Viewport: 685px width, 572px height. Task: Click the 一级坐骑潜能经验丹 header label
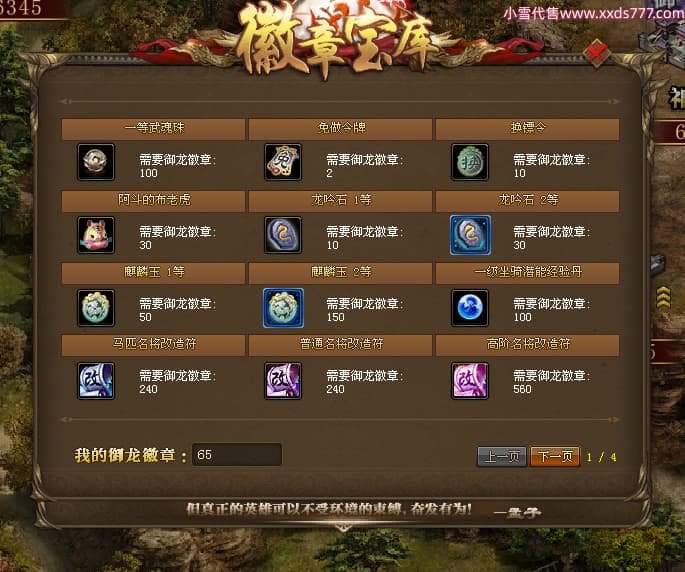[x=528, y=272]
